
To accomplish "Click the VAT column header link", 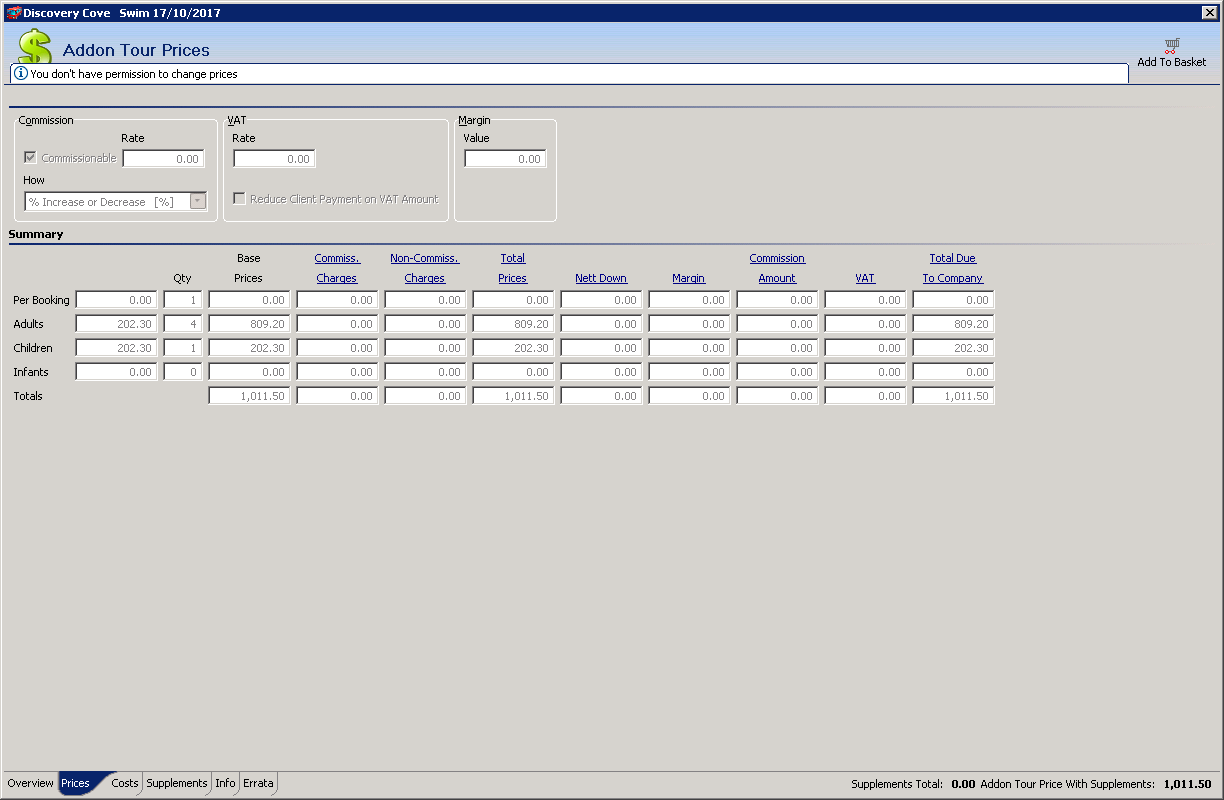I will click(x=865, y=278).
